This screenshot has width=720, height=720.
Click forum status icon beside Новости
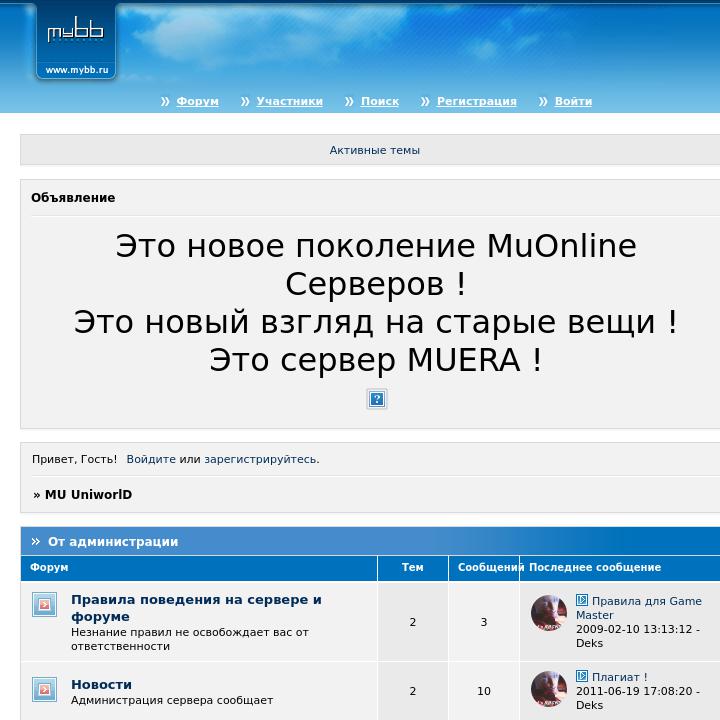click(x=45, y=689)
